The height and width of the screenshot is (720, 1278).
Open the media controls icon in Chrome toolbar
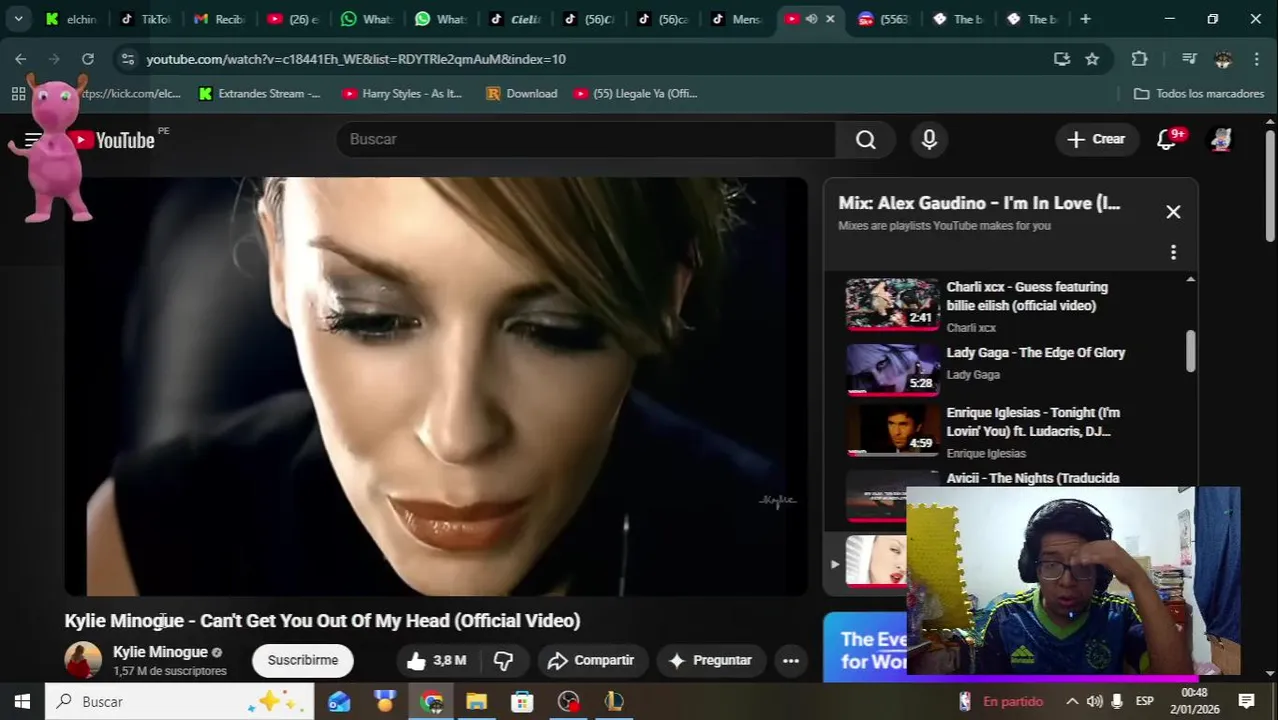[1189, 59]
